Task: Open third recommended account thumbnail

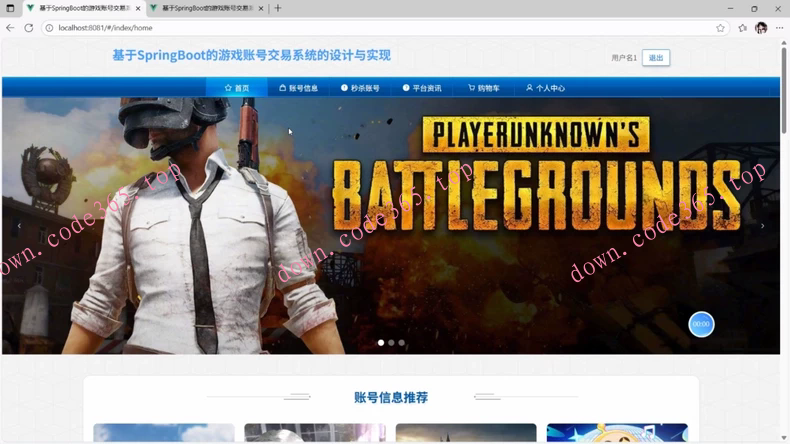Action: [x=466, y=432]
